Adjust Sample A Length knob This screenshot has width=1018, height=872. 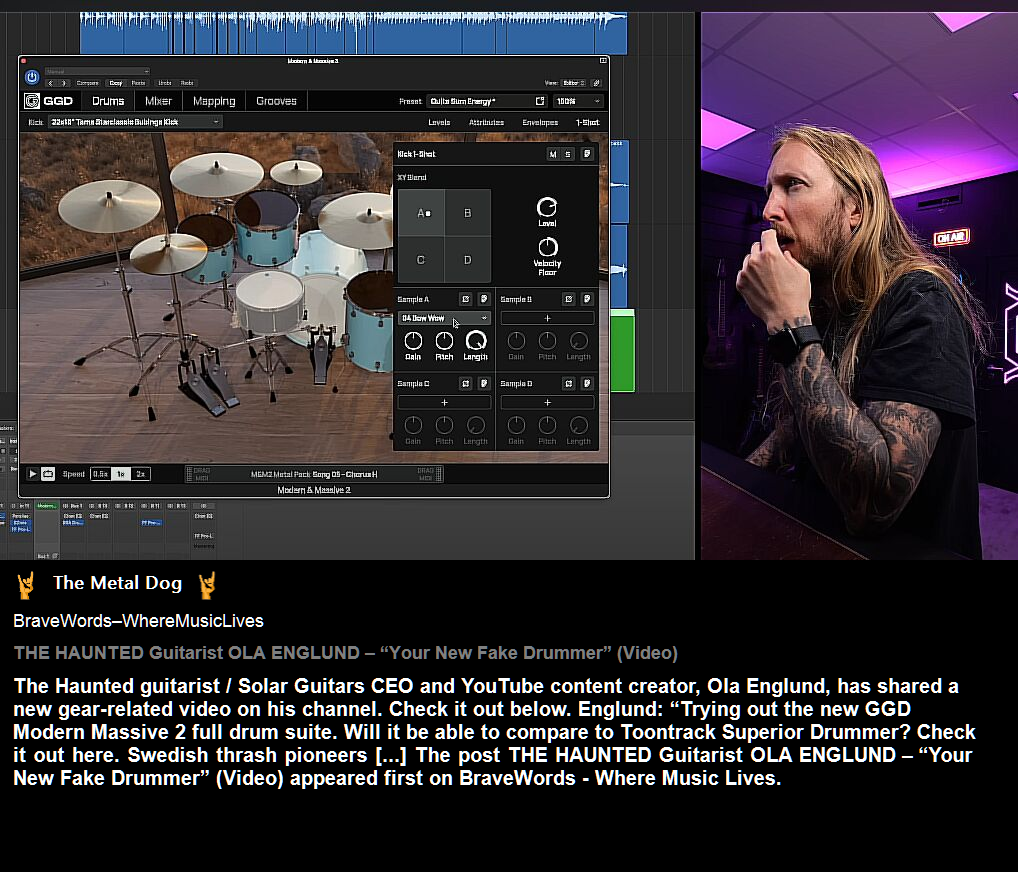475,340
